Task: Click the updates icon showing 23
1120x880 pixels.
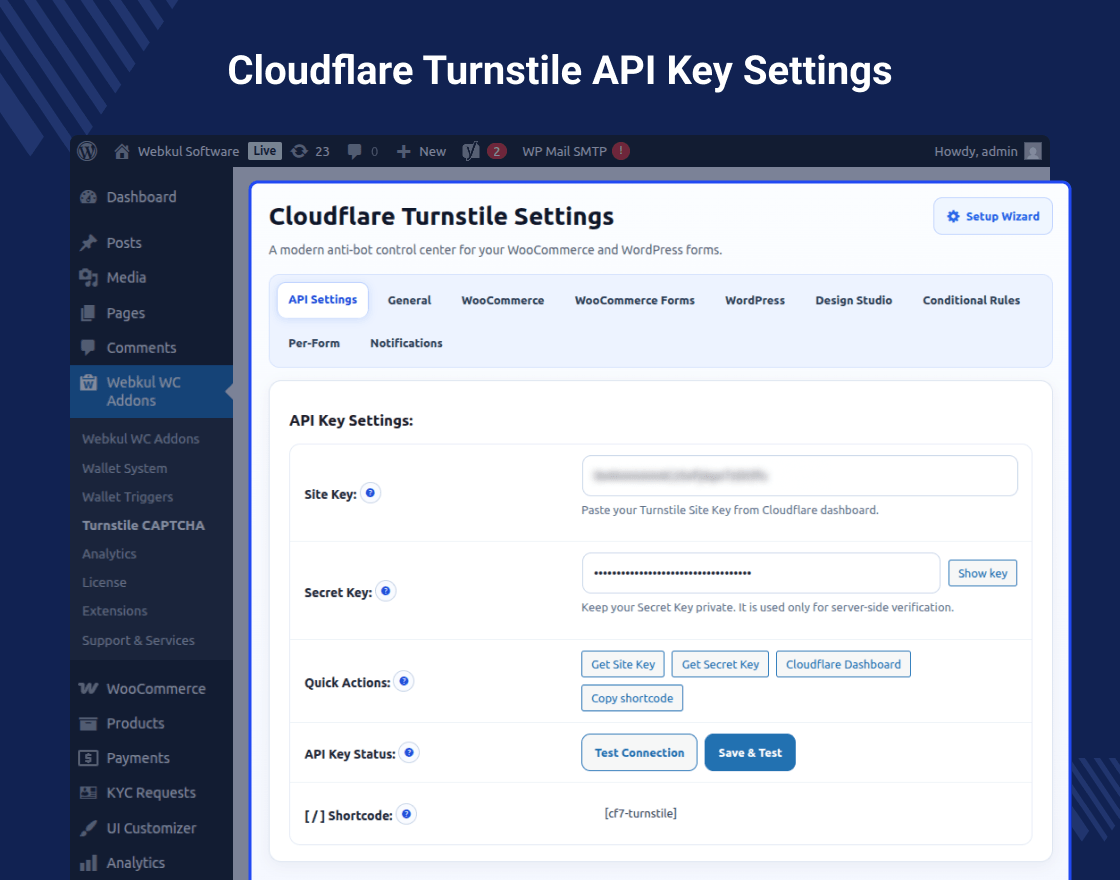Action: pyautogui.click(x=299, y=151)
